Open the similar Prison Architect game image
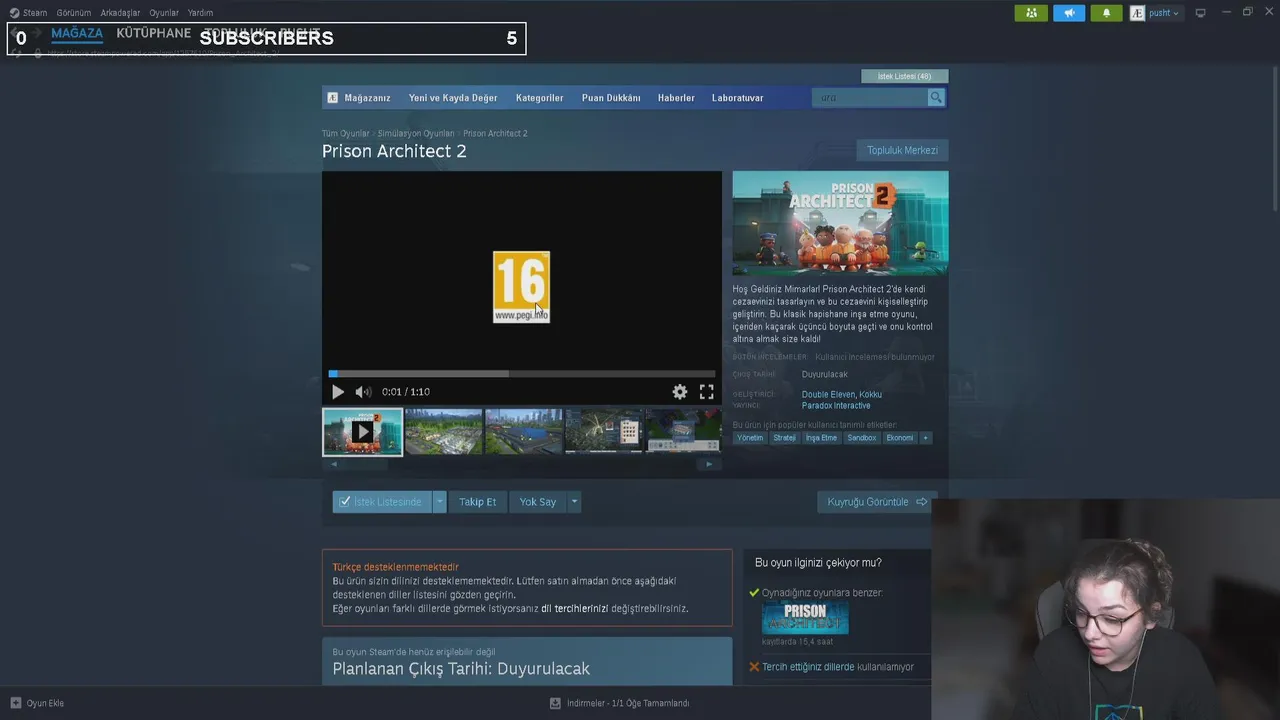 pos(805,617)
